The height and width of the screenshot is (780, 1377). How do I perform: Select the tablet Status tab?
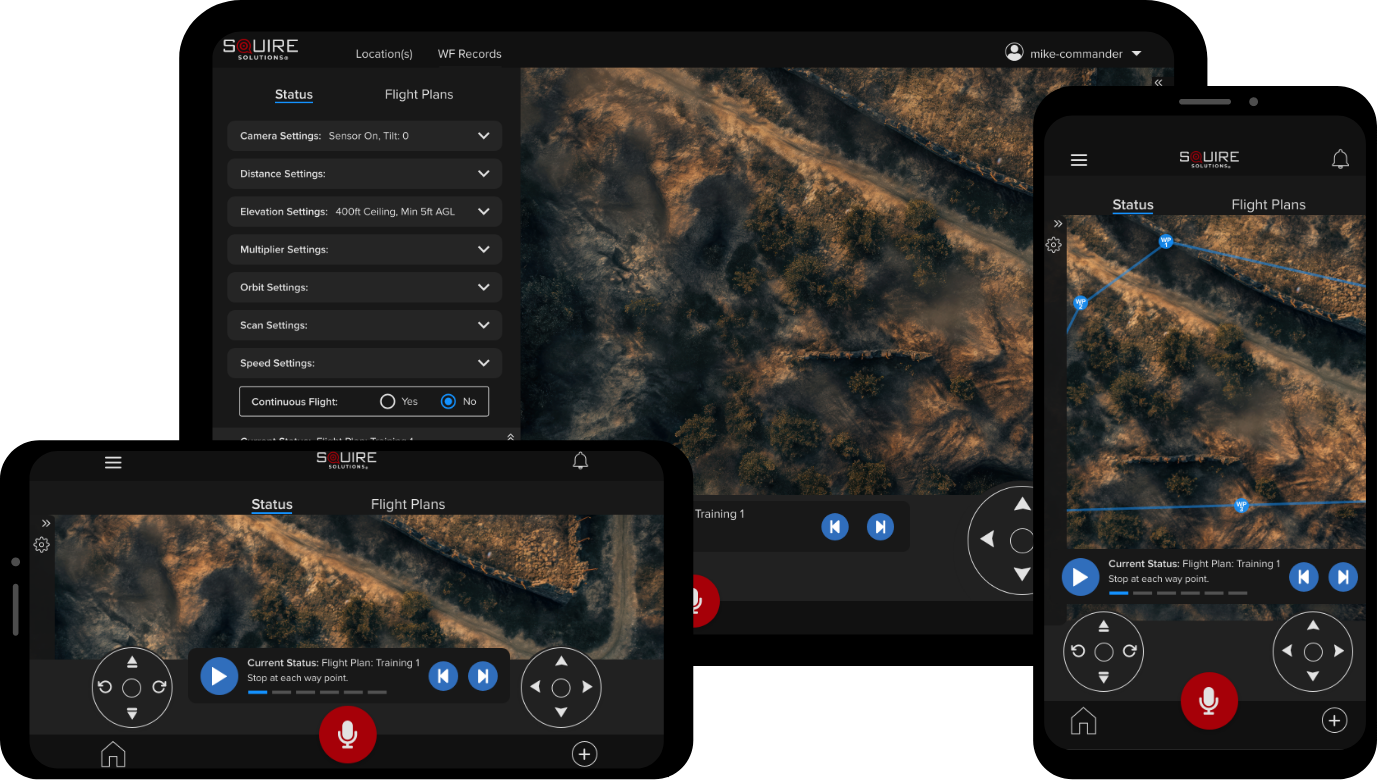pos(294,95)
